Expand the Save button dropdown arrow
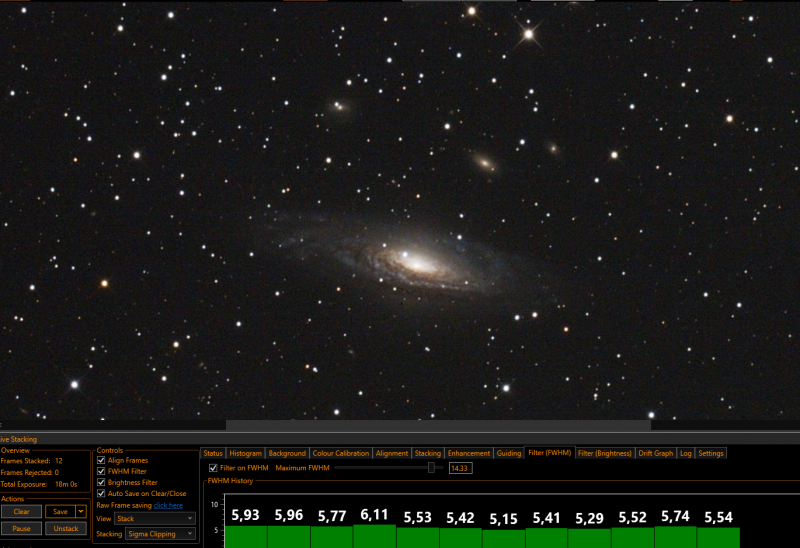 point(81,511)
